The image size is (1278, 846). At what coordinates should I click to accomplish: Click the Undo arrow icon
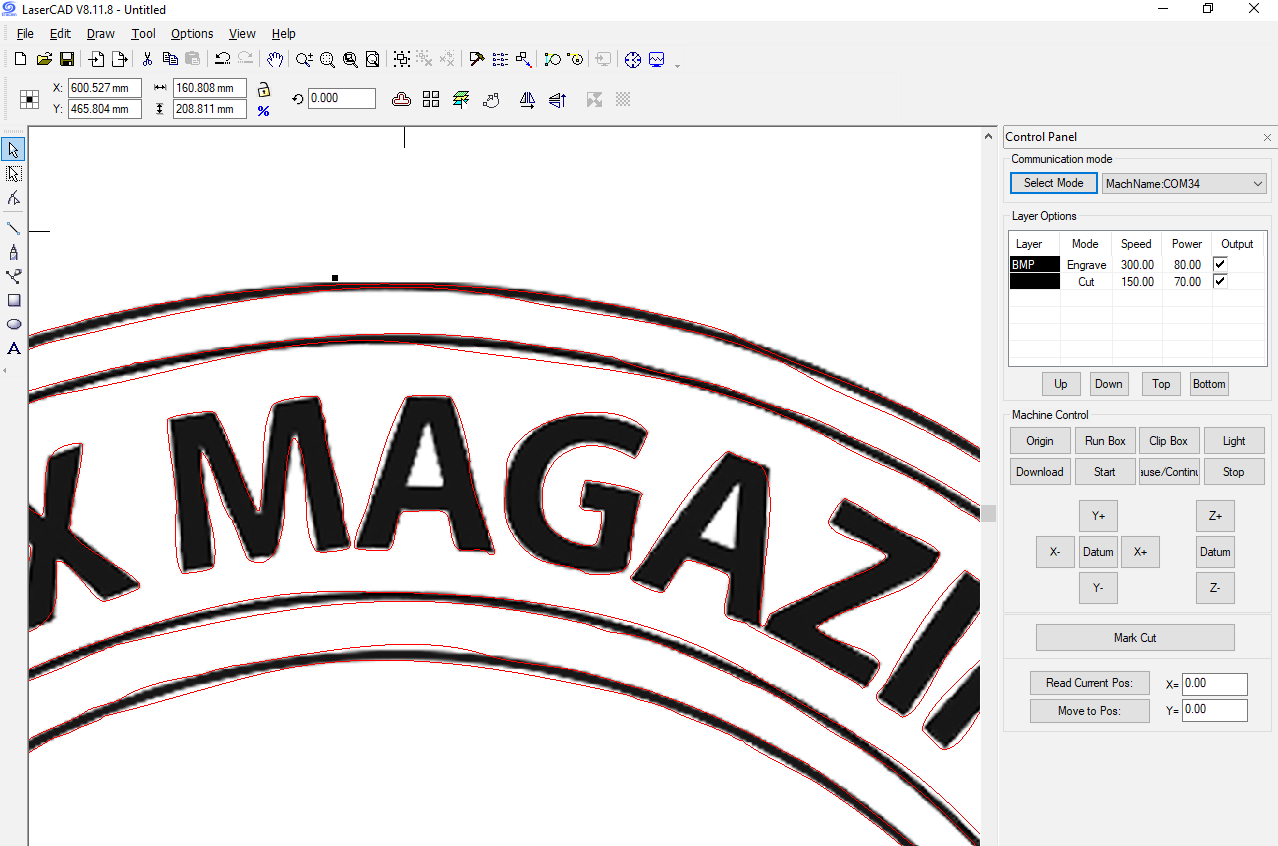pos(222,60)
